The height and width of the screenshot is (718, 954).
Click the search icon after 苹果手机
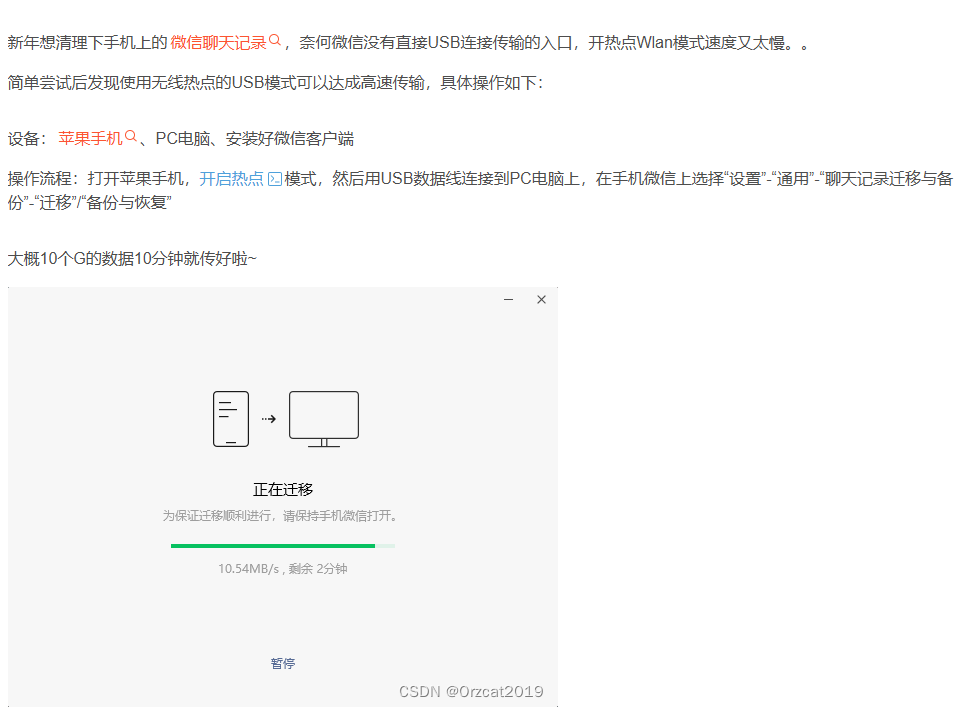(131, 136)
